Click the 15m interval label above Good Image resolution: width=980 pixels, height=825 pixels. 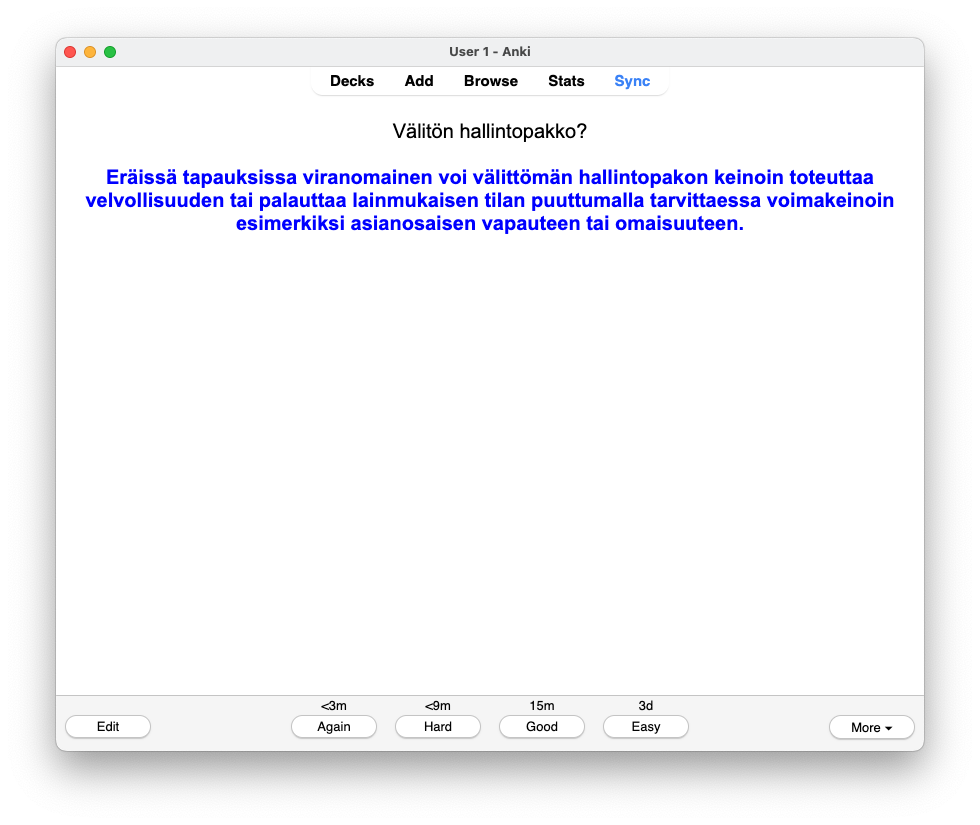click(542, 706)
